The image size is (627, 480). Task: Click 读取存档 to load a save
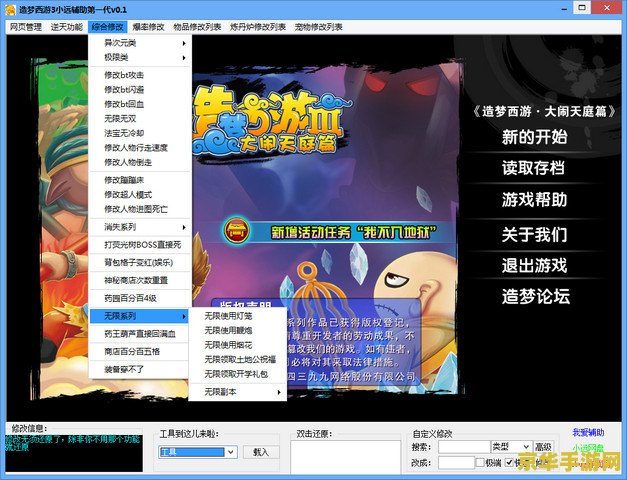point(533,168)
